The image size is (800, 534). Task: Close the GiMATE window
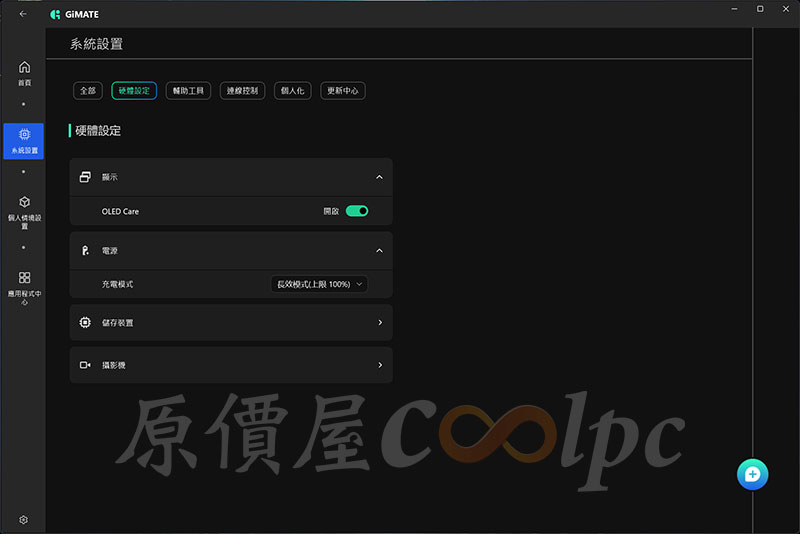pos(786,9)
